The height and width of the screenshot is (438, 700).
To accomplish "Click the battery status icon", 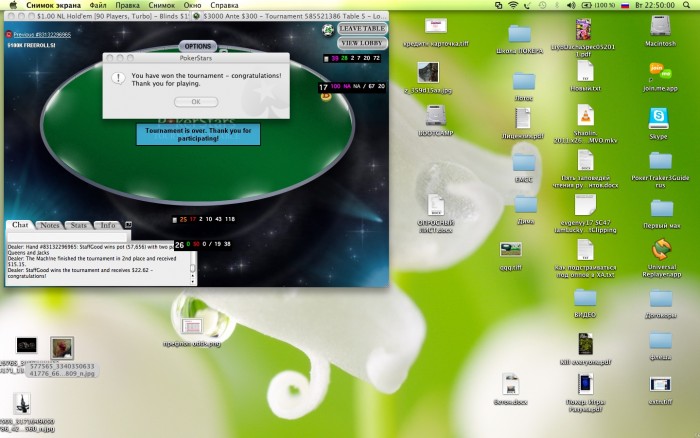I will (x=598, y=5).
